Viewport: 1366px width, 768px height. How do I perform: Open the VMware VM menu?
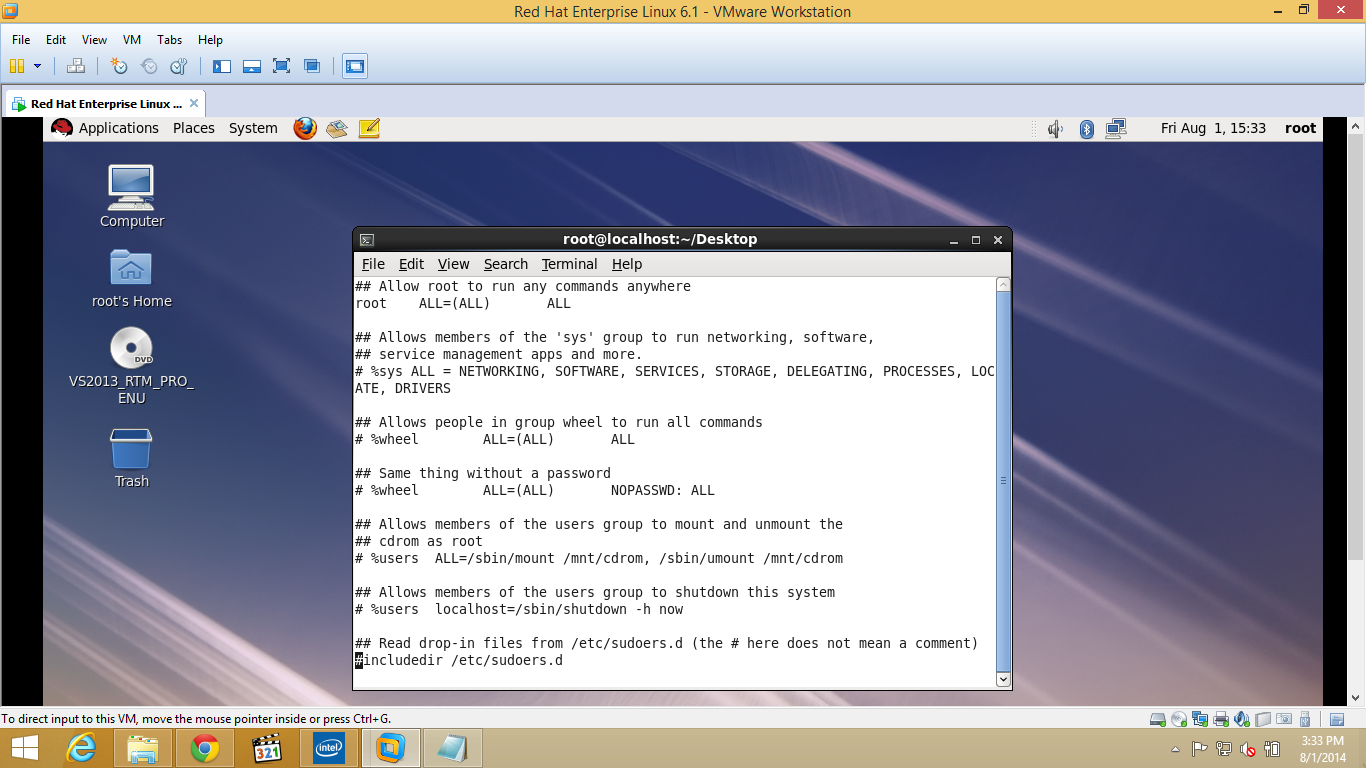132,40
